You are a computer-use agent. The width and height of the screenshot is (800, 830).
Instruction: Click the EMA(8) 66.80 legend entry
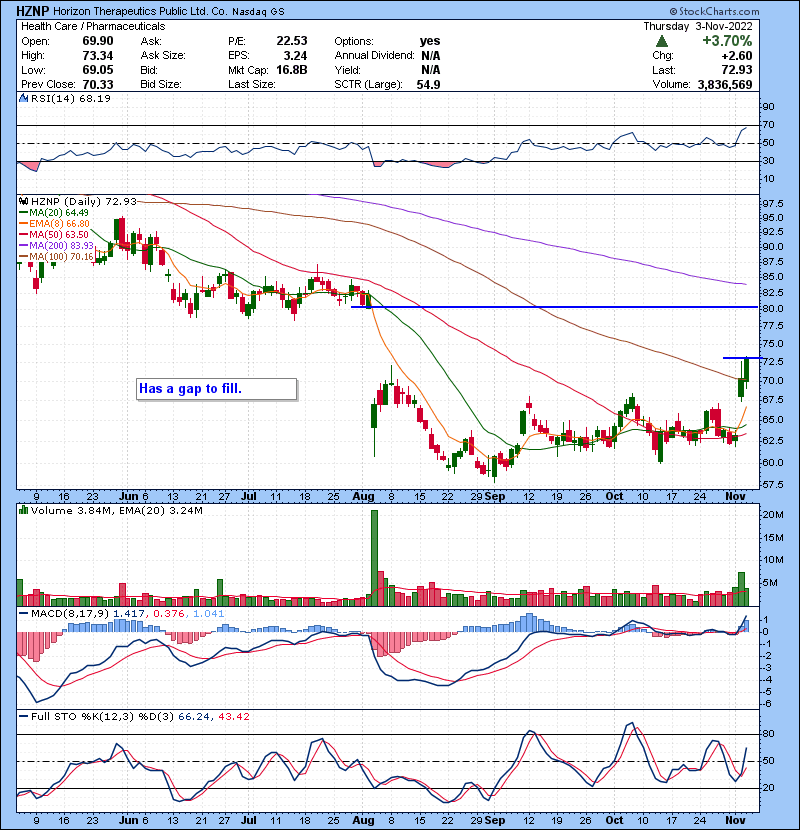pos(55,224)
